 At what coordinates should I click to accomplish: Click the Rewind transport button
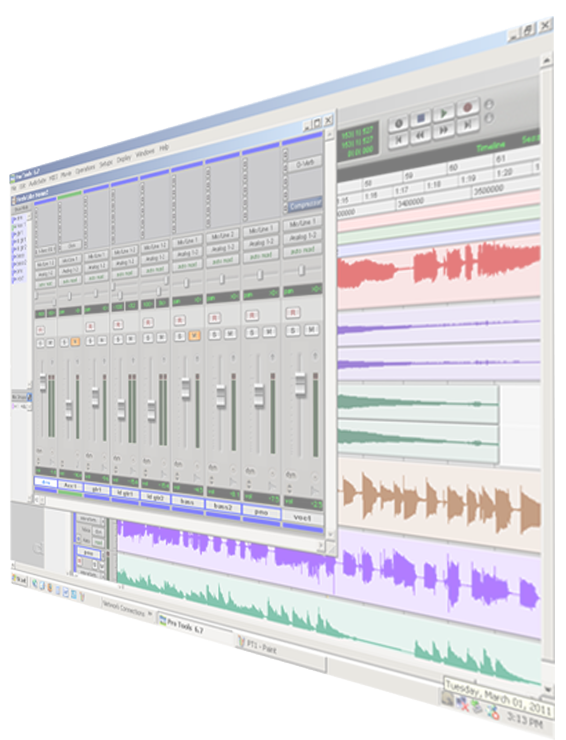420,136
